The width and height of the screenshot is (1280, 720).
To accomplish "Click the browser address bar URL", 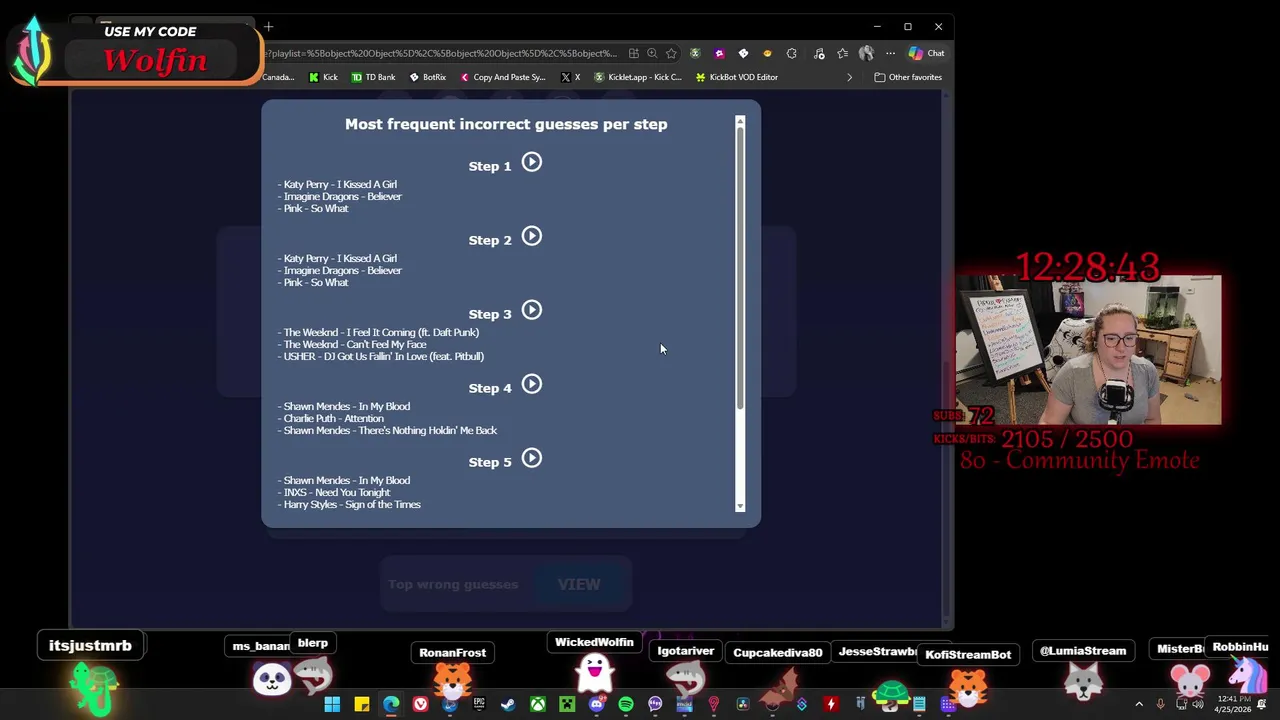I will point(443,53).
